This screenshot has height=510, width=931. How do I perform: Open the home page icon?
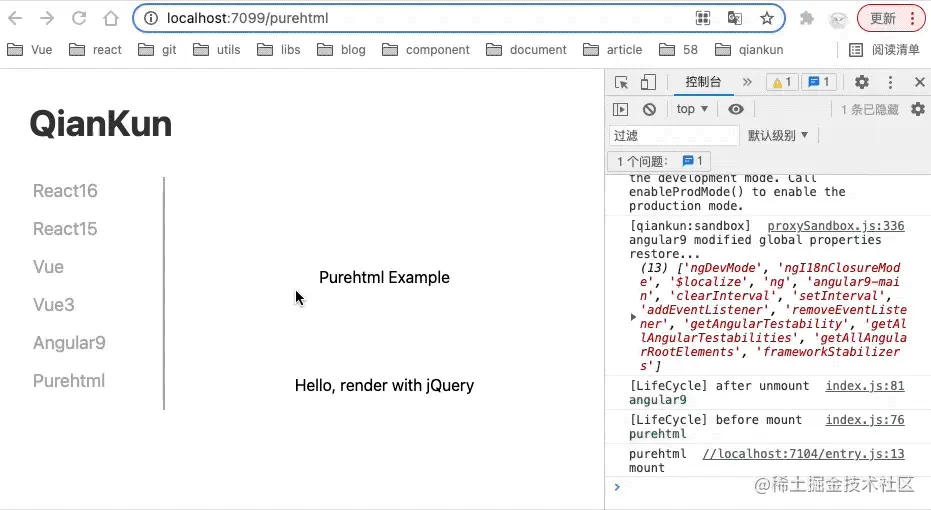point(111,18)
